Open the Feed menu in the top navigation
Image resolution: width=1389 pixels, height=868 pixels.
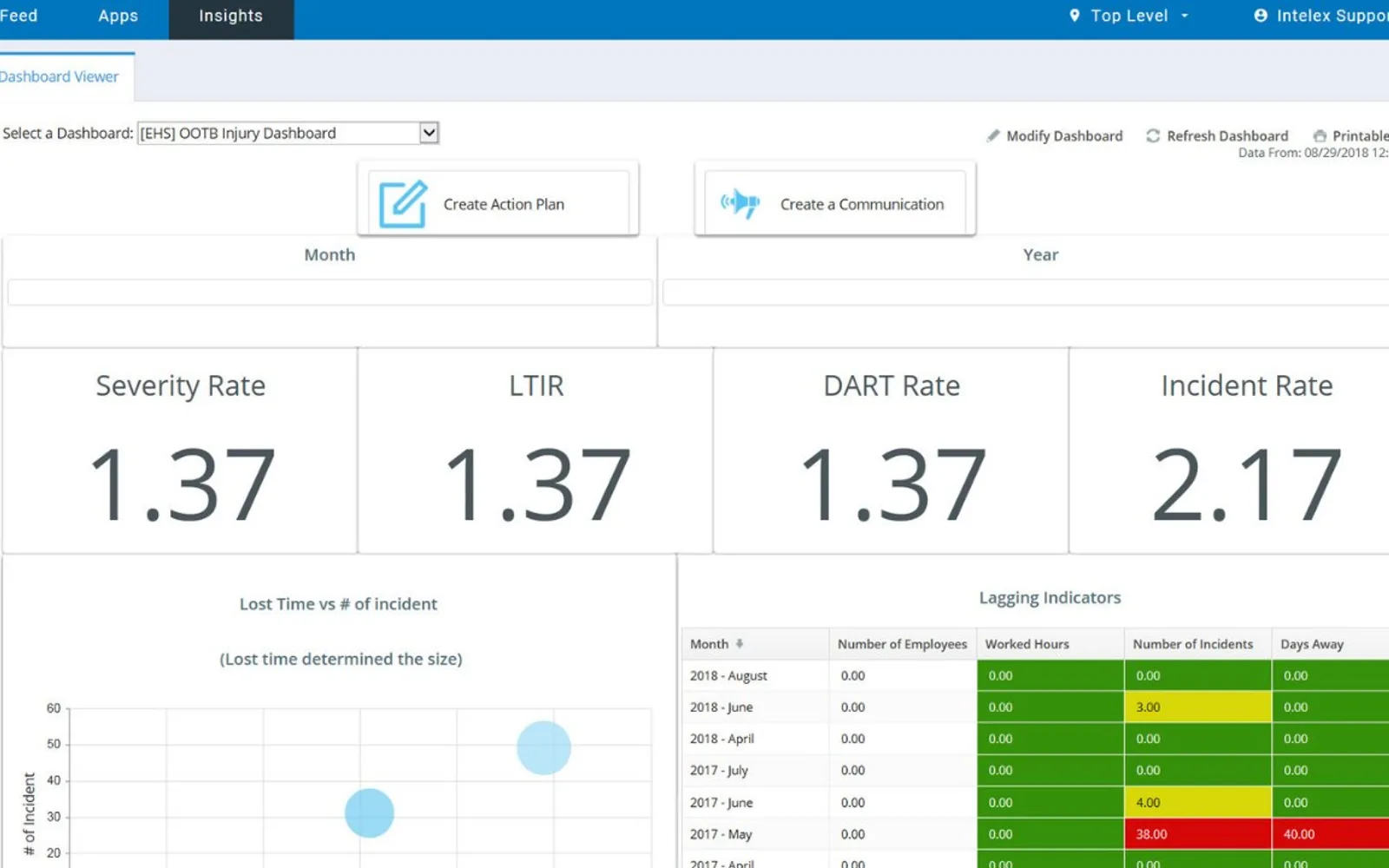coord(18,16)
